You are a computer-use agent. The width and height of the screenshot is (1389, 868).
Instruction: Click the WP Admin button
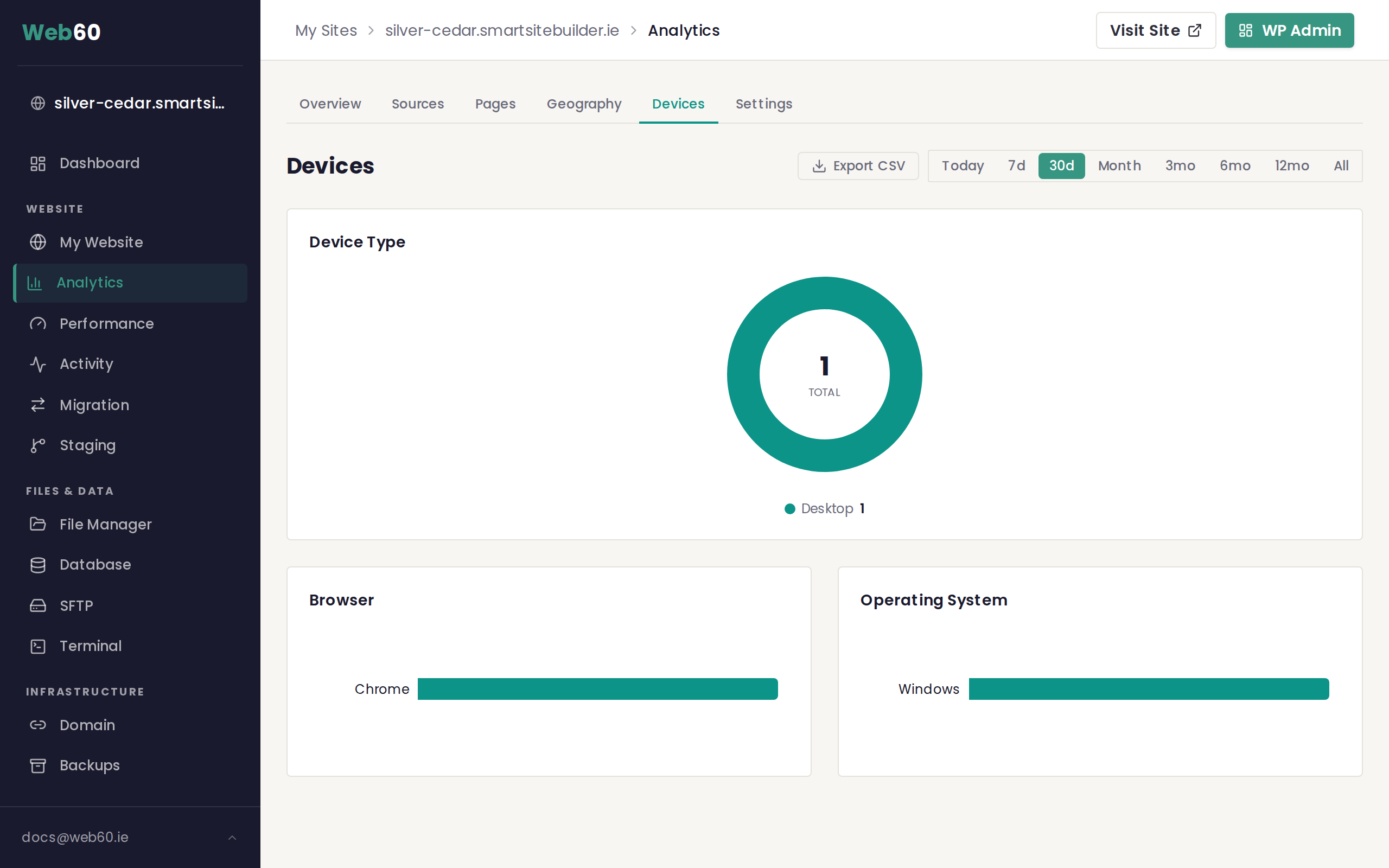(x=1289, y=30)
